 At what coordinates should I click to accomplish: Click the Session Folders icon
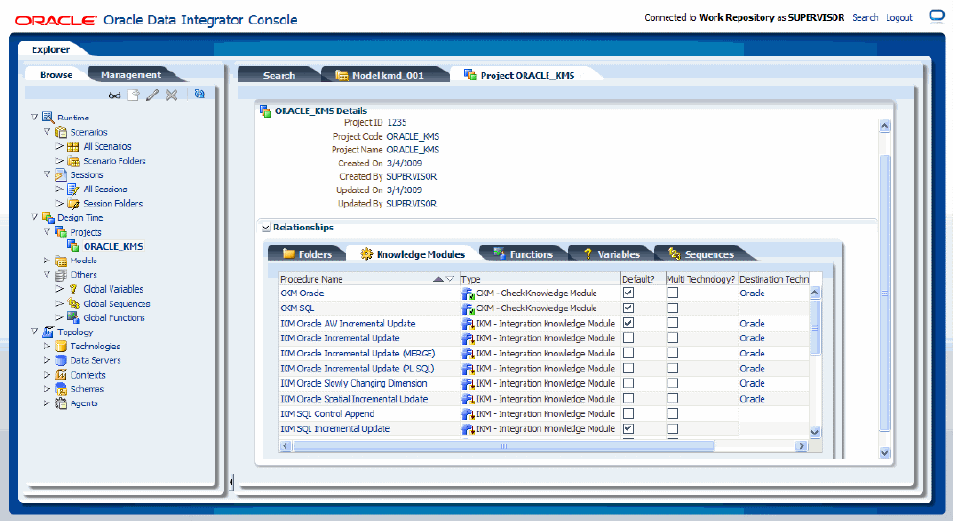[74, 204]
